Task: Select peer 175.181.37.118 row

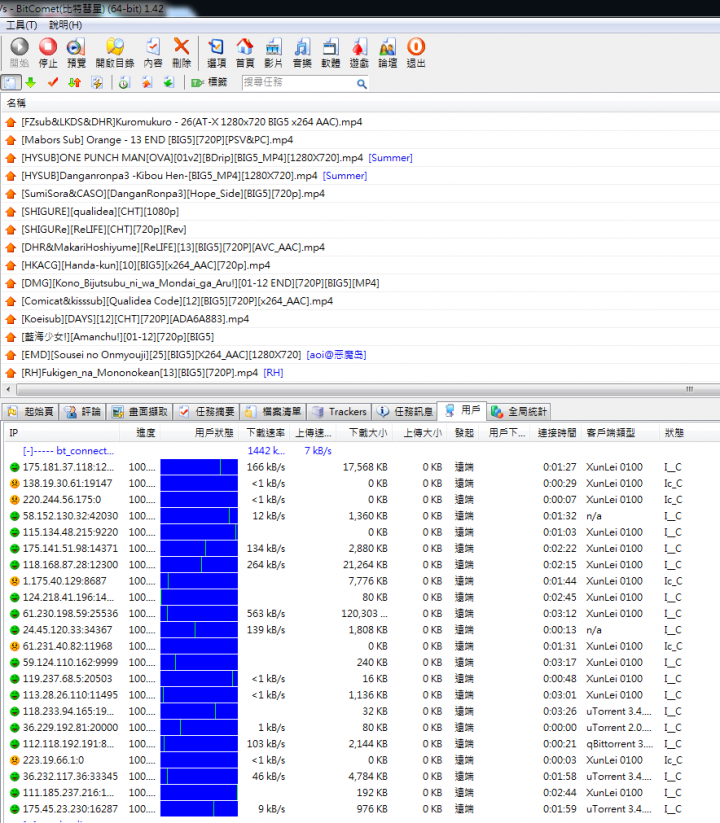Action: tap(360, 467)
